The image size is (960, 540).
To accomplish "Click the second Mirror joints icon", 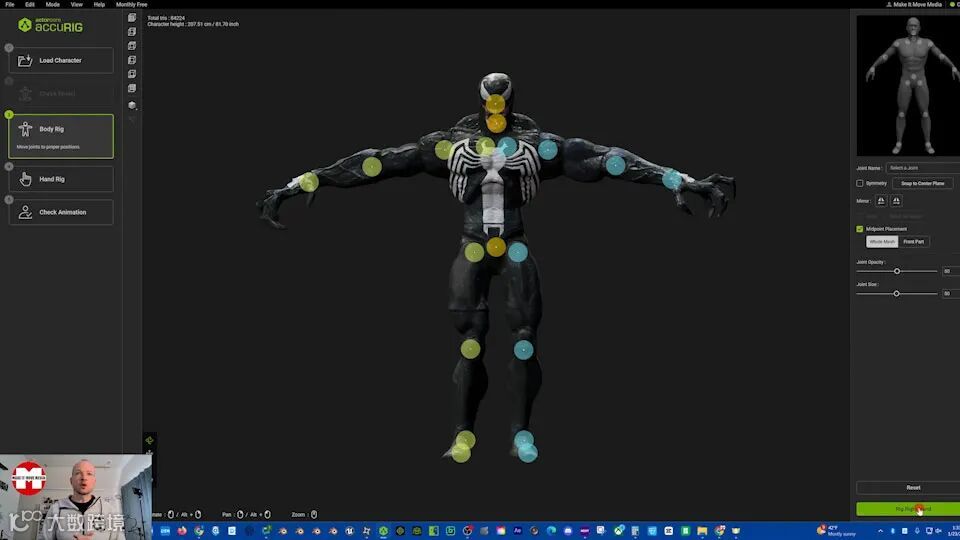I will [896, 201].
